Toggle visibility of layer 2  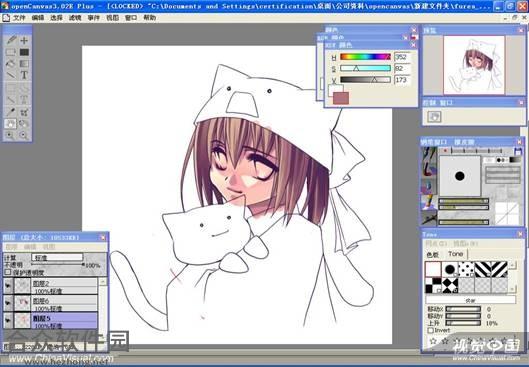click(x=8, y=286)
